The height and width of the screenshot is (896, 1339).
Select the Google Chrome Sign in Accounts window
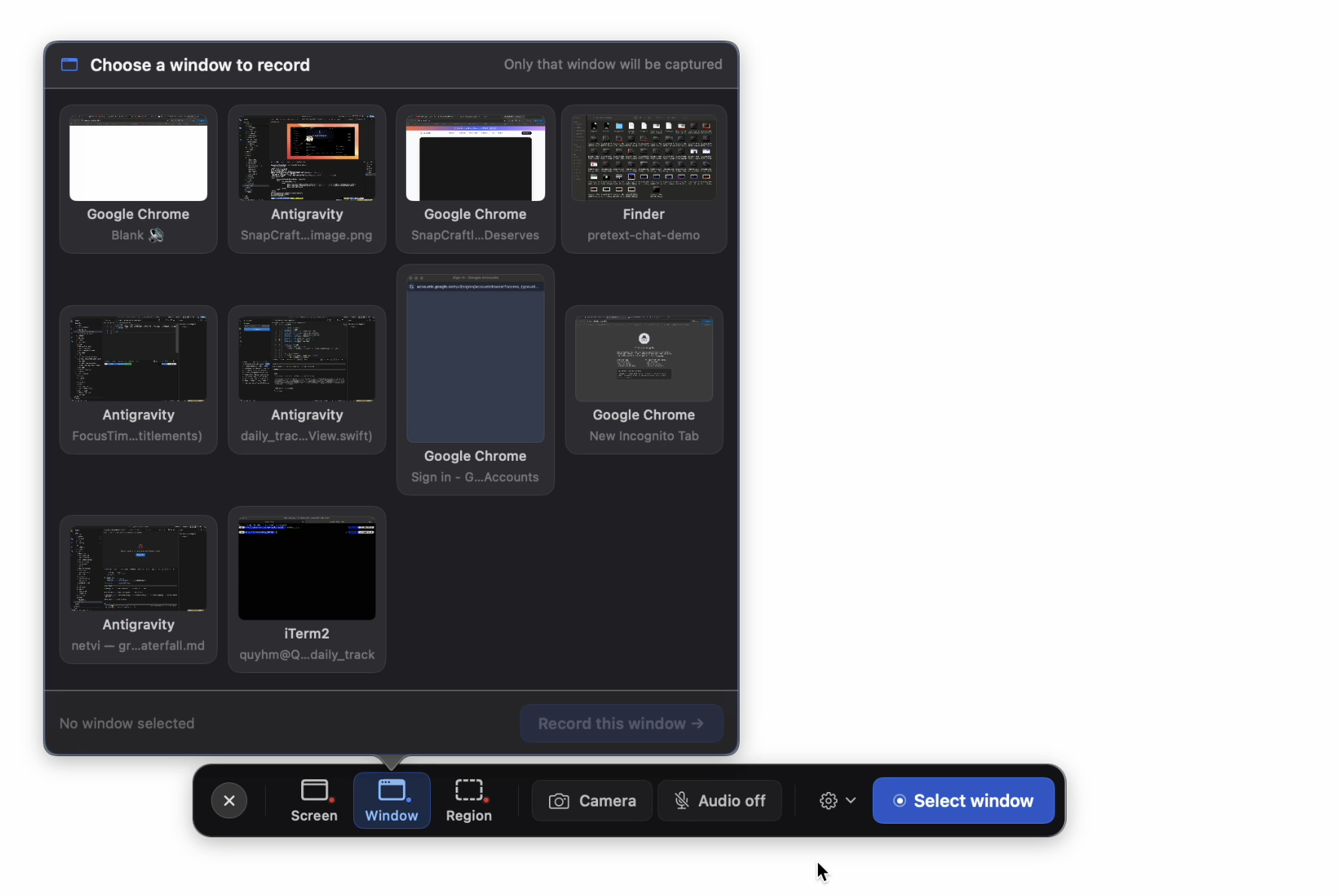click(x=475, y=379)
